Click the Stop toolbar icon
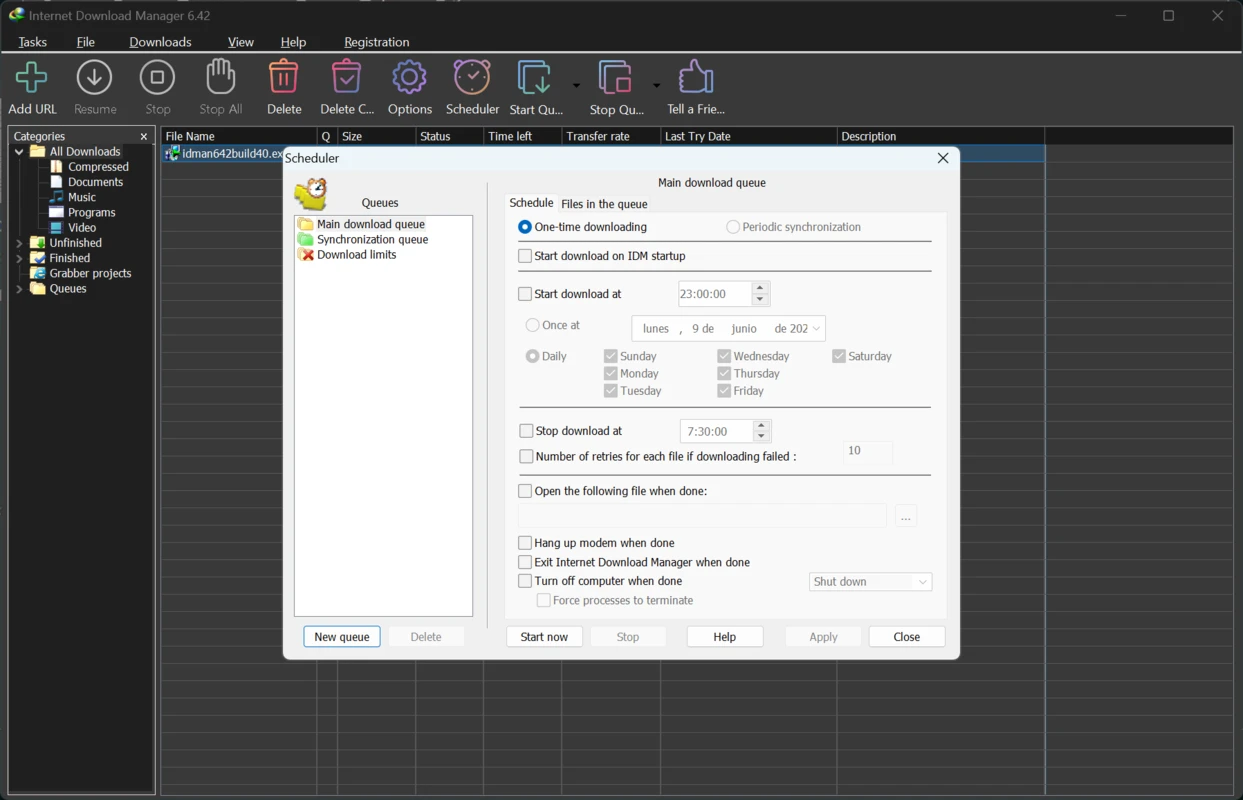 tap(157, 77)
